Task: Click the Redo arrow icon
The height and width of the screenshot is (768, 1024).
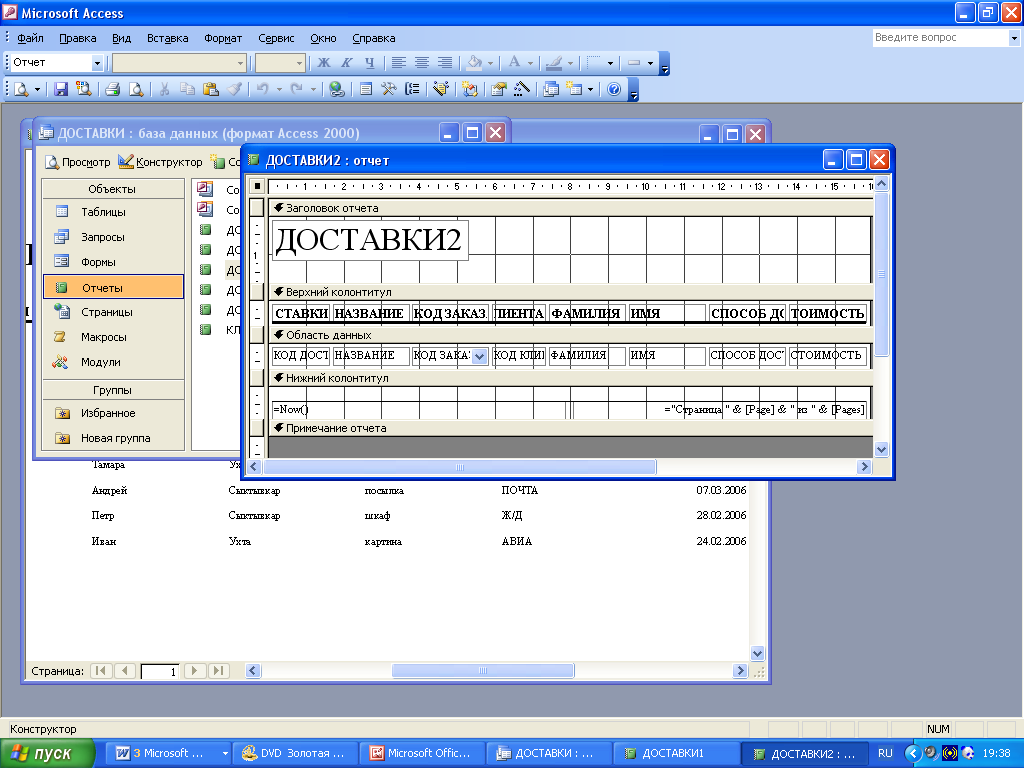Action: (x=296, y=89)
